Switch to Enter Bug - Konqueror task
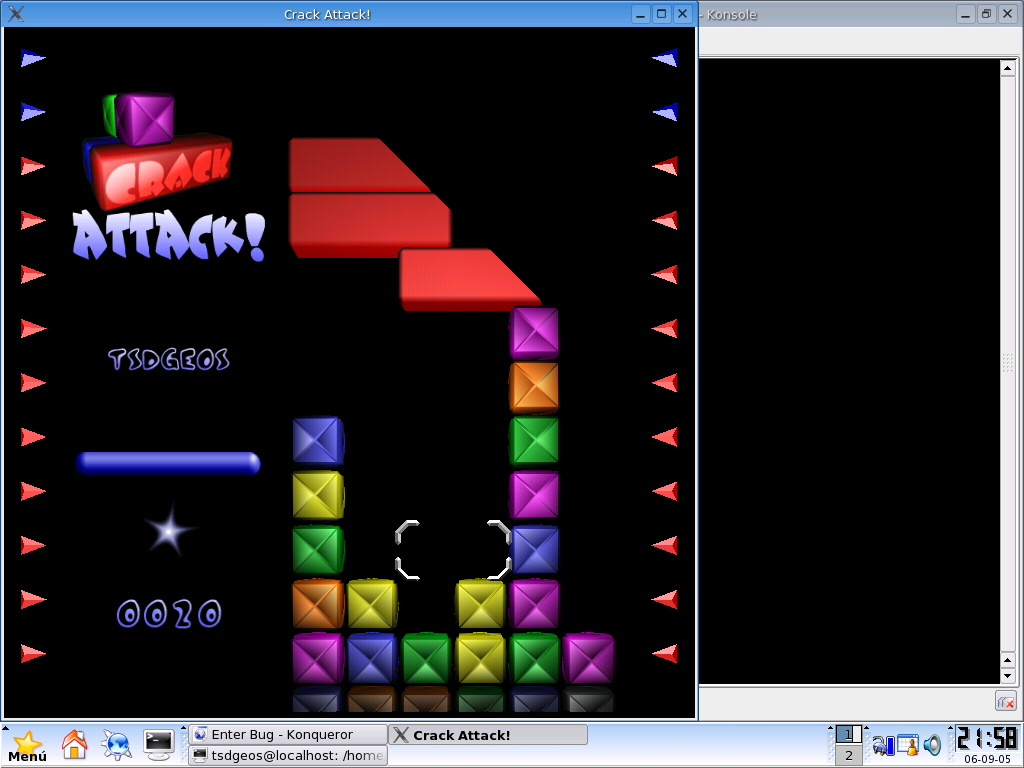The image size is (1024, 768). tap(287, 734)
